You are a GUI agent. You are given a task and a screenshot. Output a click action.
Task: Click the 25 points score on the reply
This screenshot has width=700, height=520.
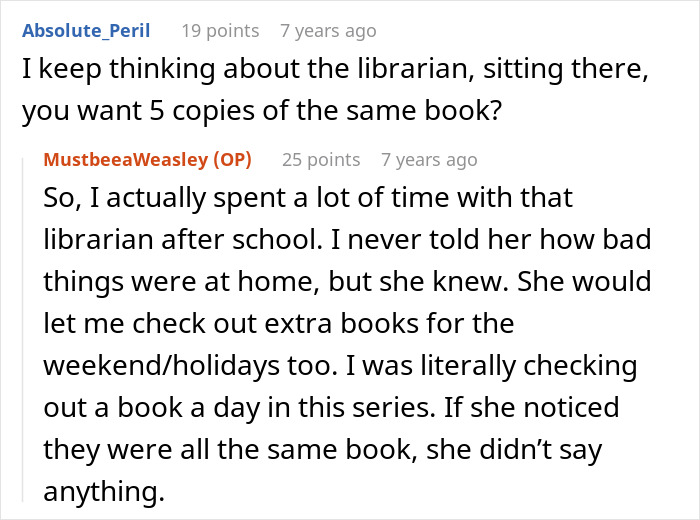click(321, 159)
